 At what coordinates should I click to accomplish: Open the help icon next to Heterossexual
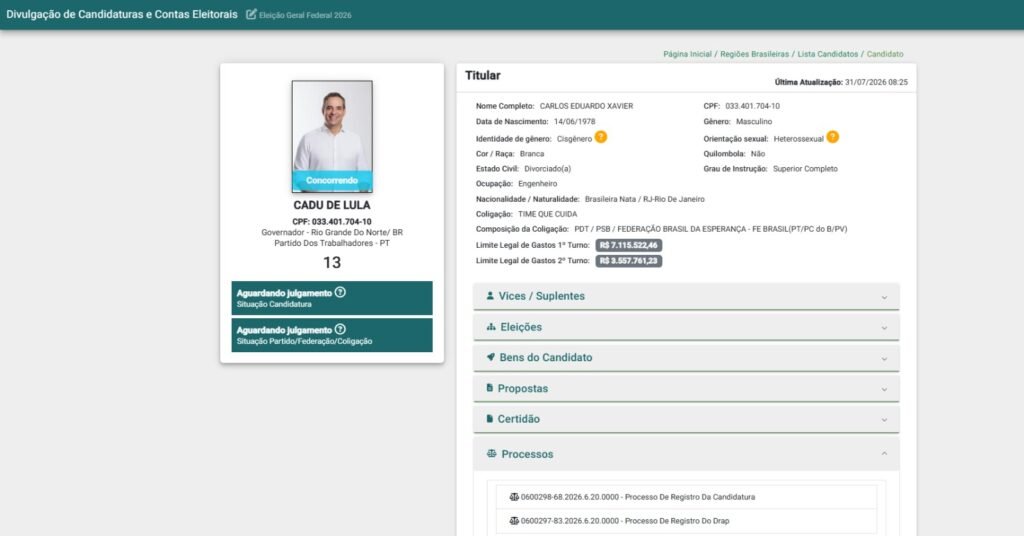click(x=833, y=137)
